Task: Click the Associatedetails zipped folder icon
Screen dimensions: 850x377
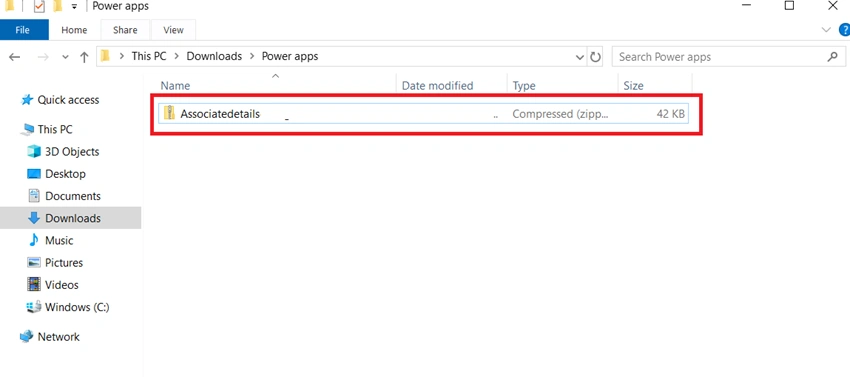Action: 169,113
